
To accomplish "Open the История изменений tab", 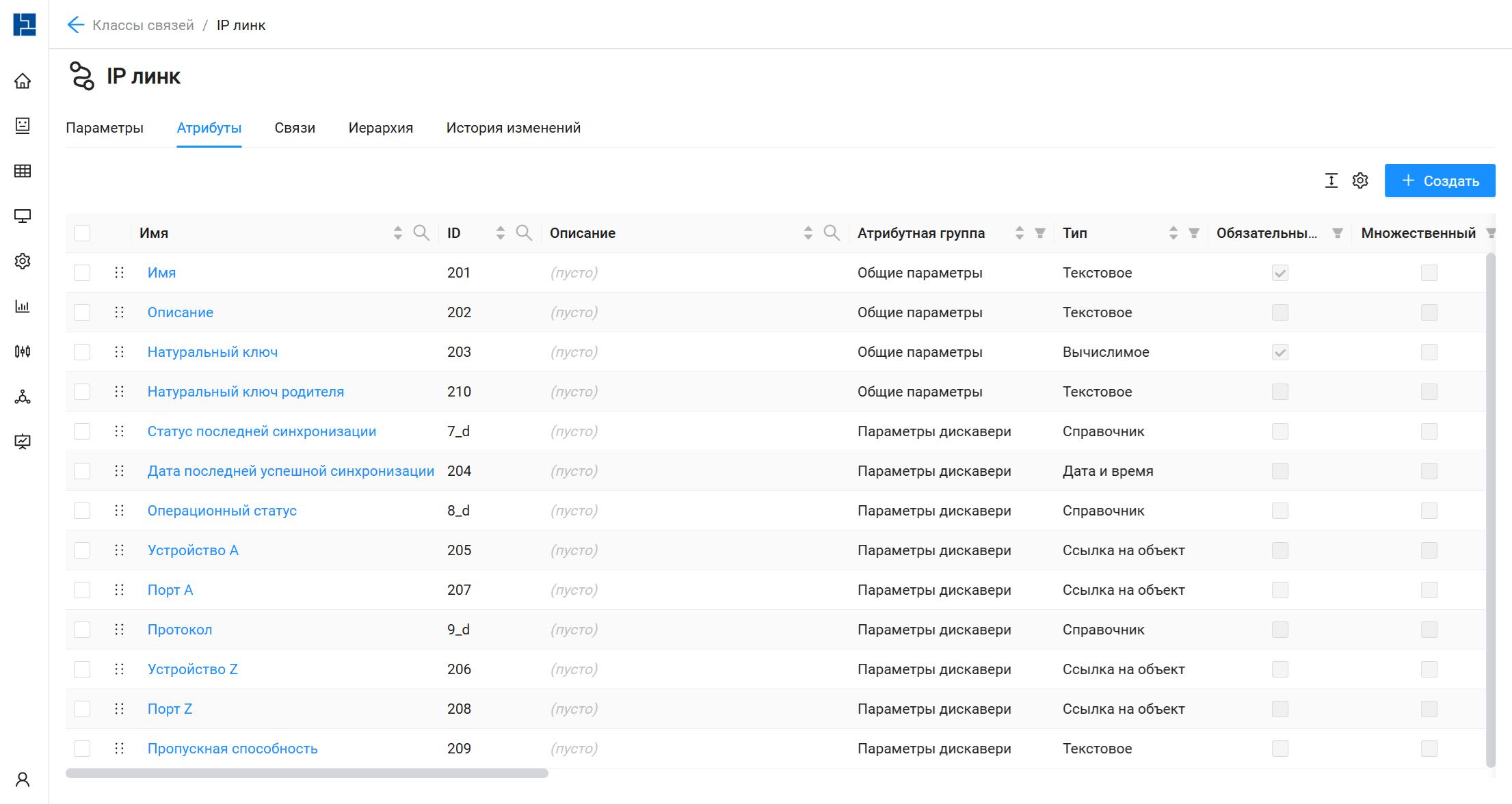I will 513,128.
